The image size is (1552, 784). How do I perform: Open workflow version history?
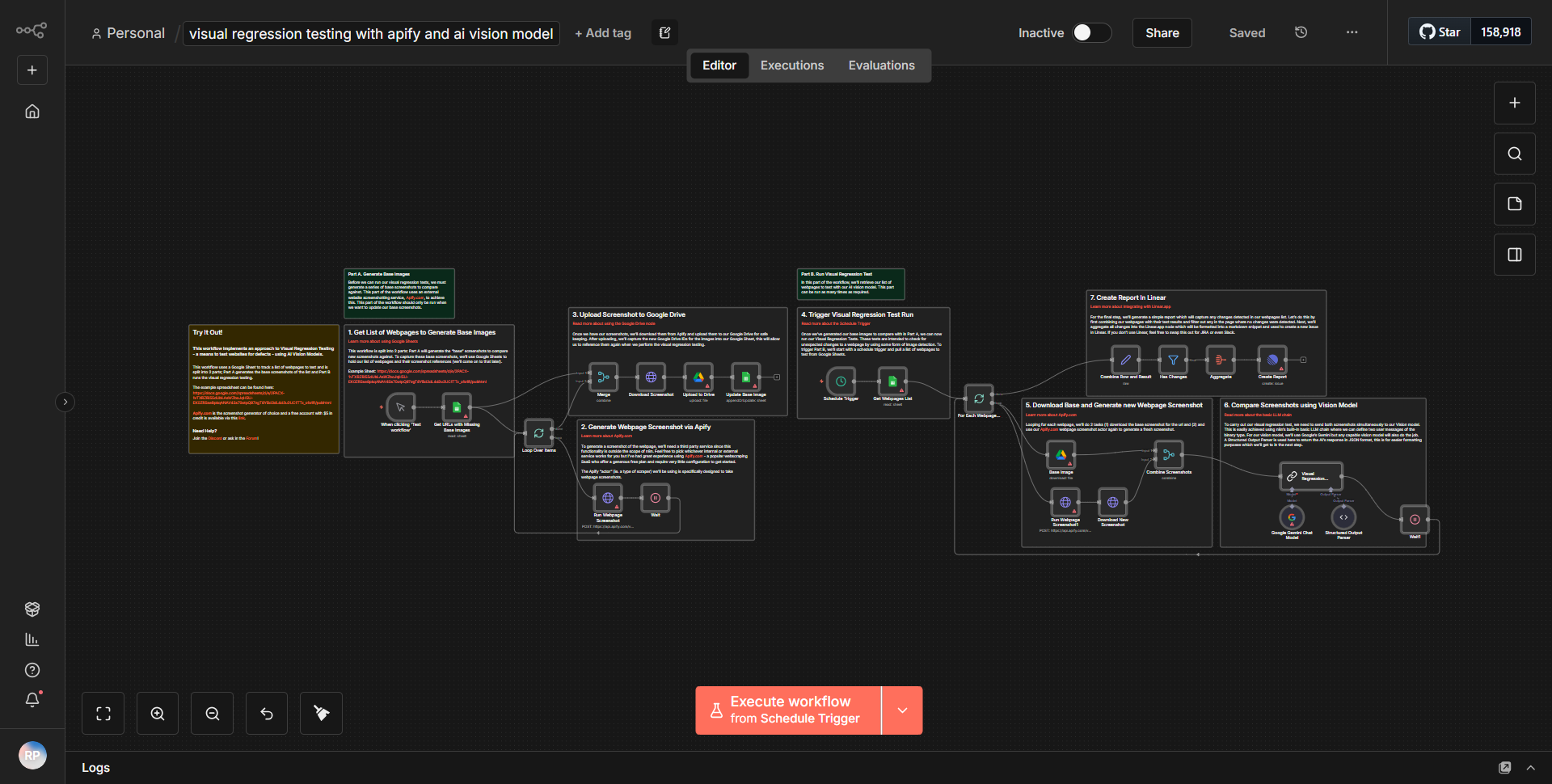coord(1301,32)
